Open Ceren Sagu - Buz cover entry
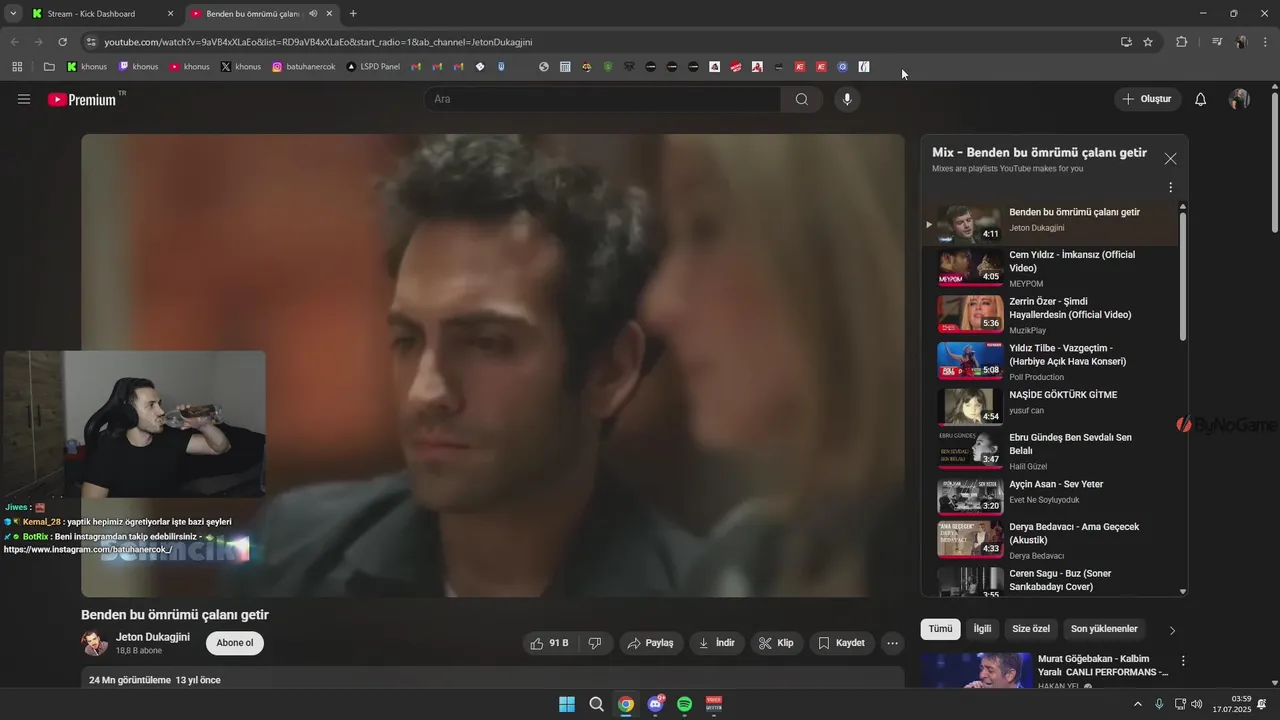The height and width of the screenshot is (720, 1280). (1050, 582)
